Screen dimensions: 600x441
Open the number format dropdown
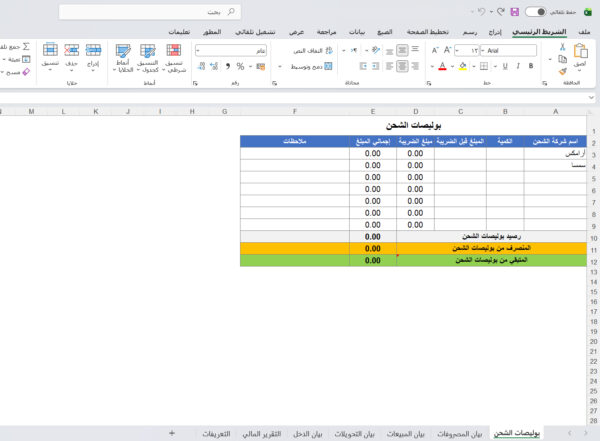(x=198, y=51)
